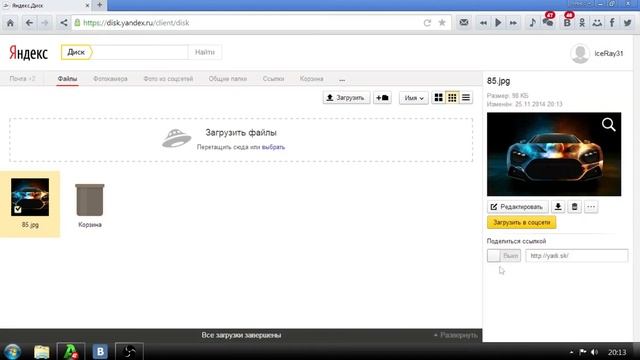
Task: Open the Twitter toolbar icon
Action: (627, 23)
